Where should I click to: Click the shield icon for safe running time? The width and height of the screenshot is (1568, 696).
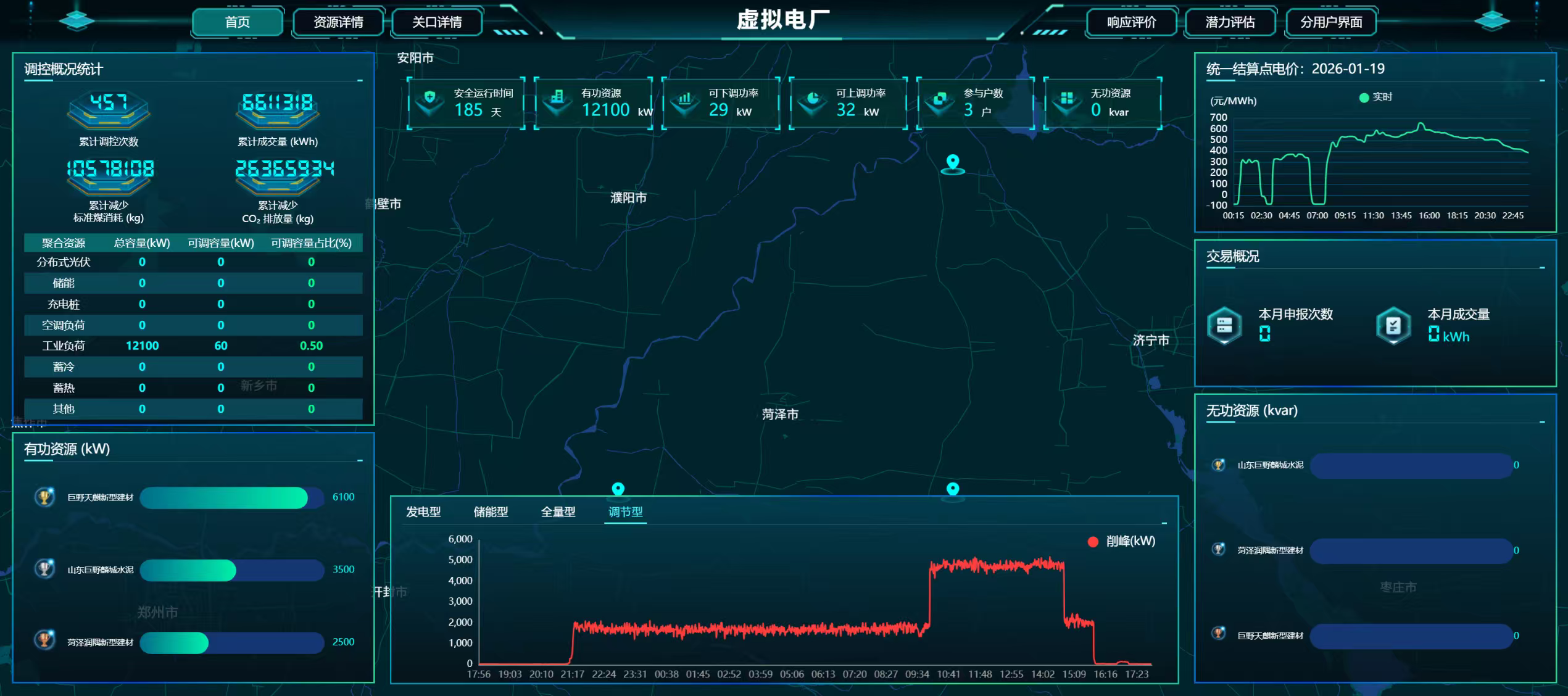pyautogui.click(x=430, y=99)
